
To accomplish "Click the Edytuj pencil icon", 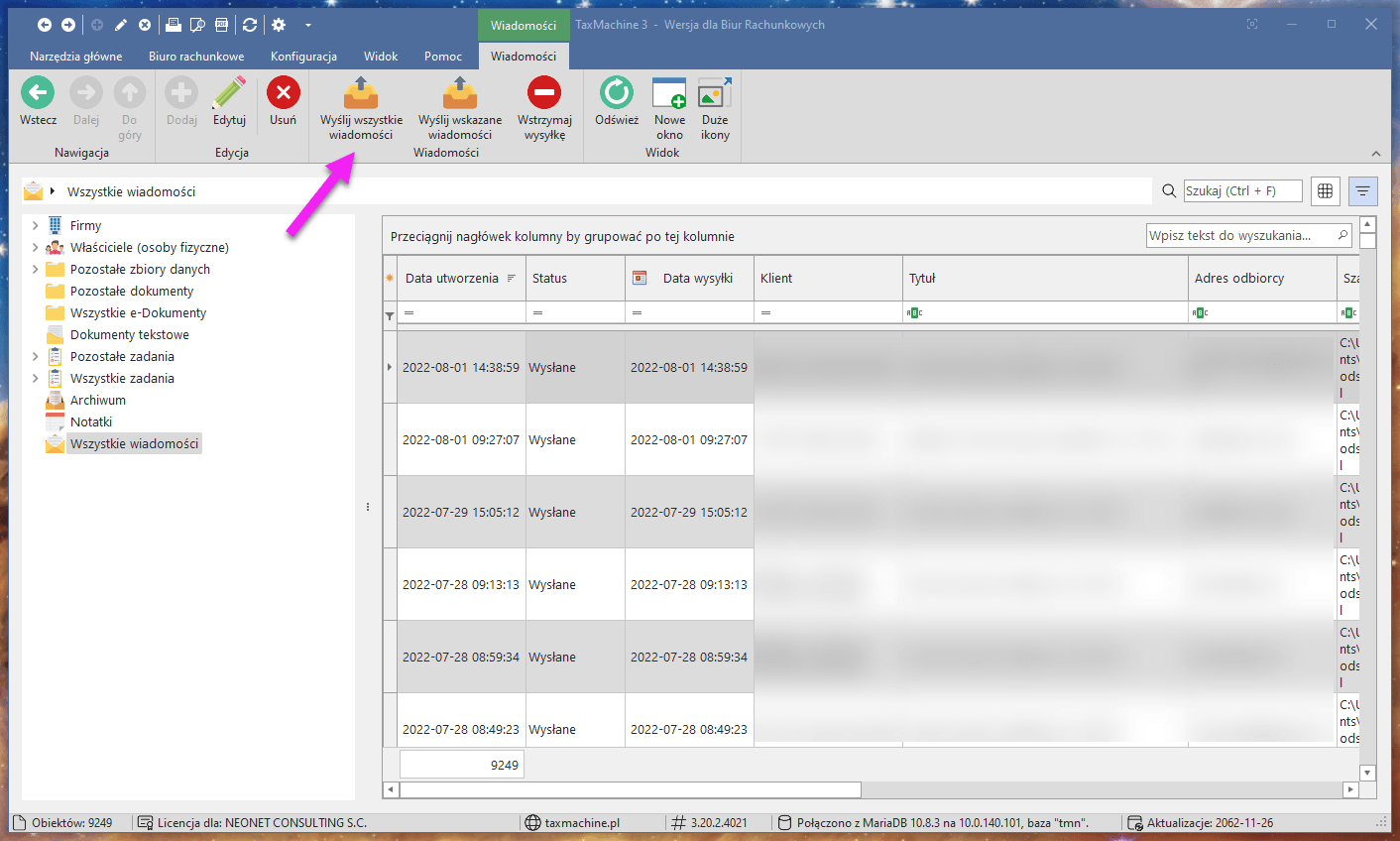I will coord(229,94).
